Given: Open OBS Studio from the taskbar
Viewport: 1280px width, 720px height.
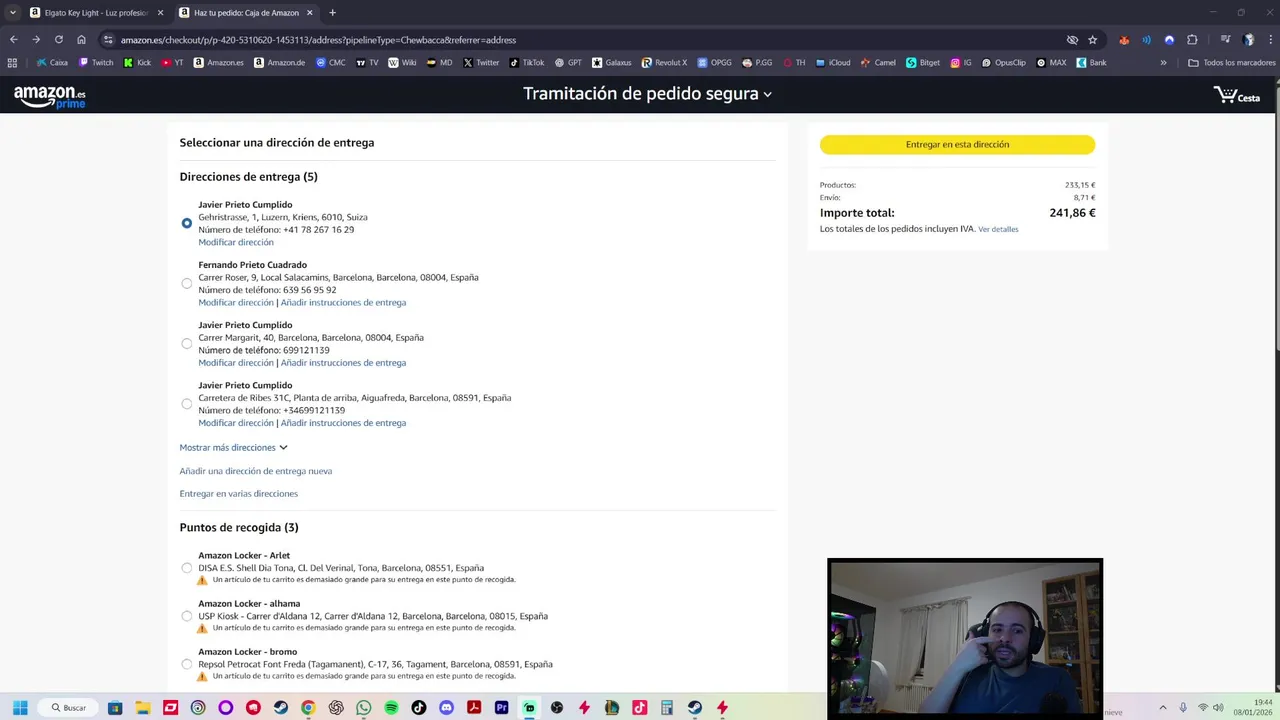Looking at the screenshot, I should [557, 708].
